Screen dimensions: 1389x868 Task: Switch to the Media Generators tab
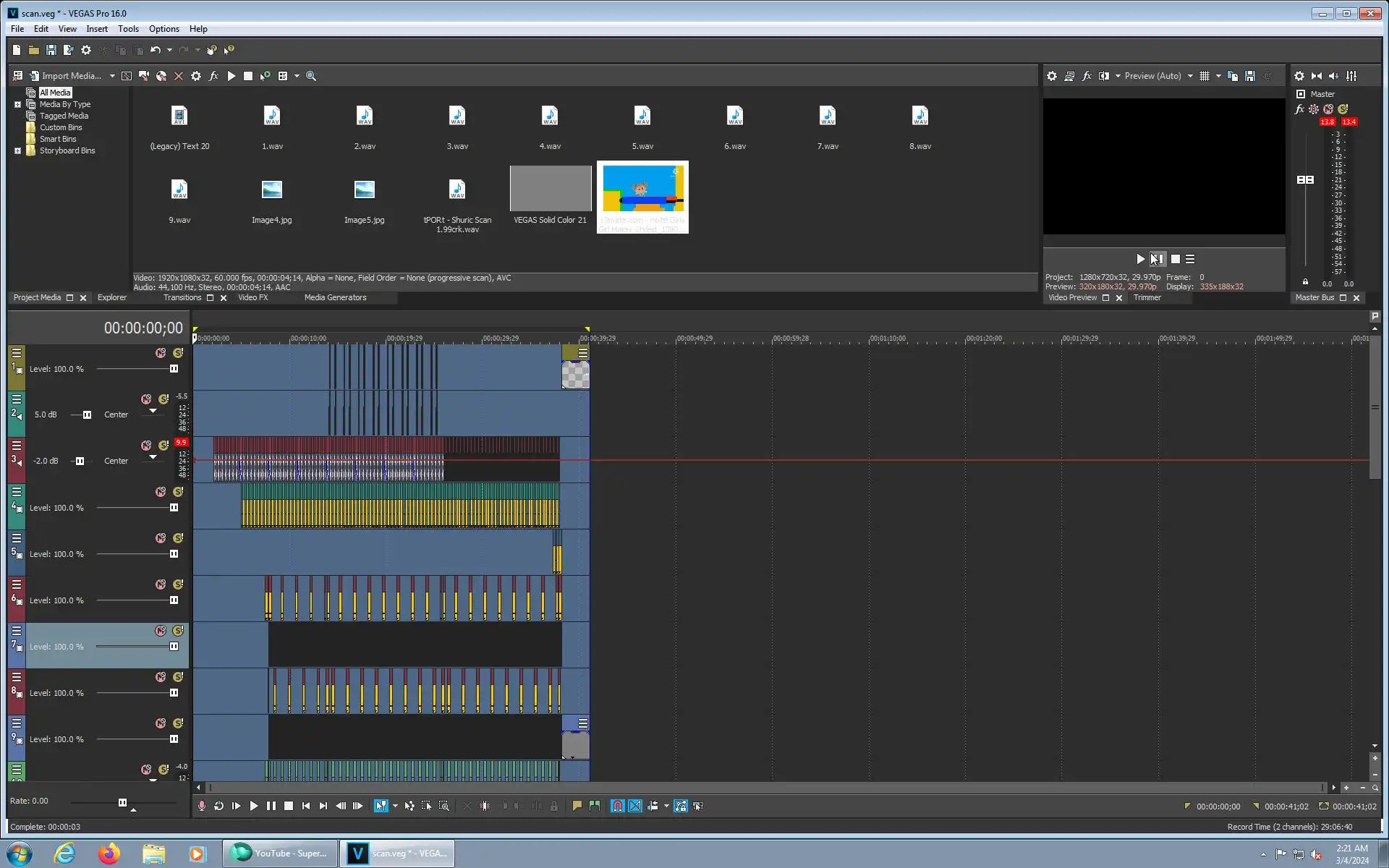[335, 297]
